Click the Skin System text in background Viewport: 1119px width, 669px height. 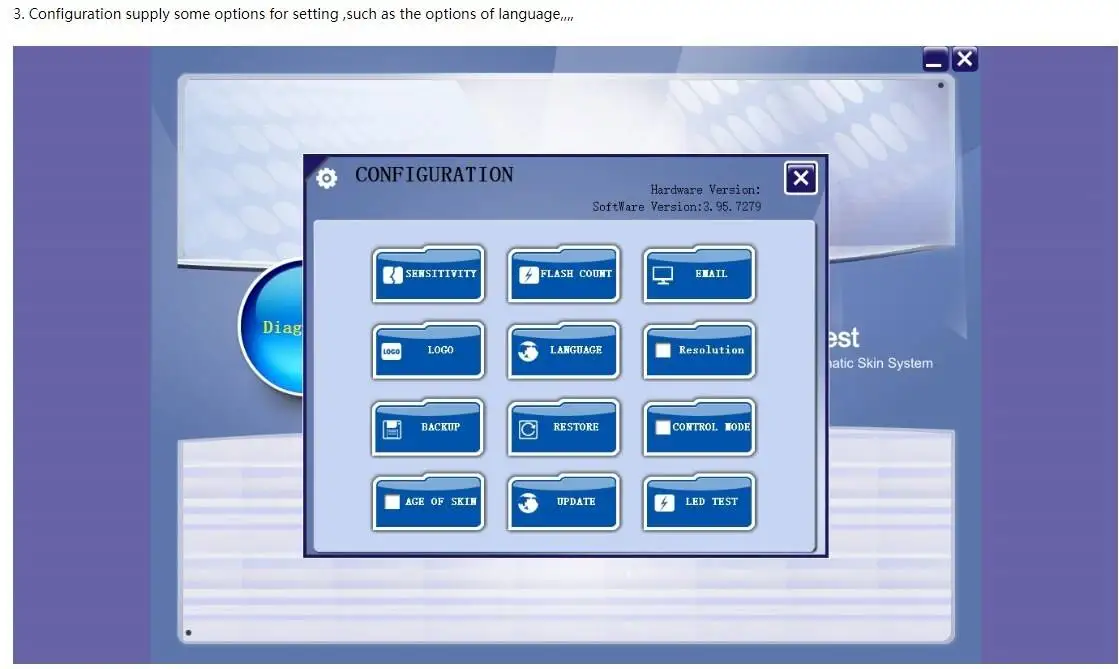[x=895, y=363]
